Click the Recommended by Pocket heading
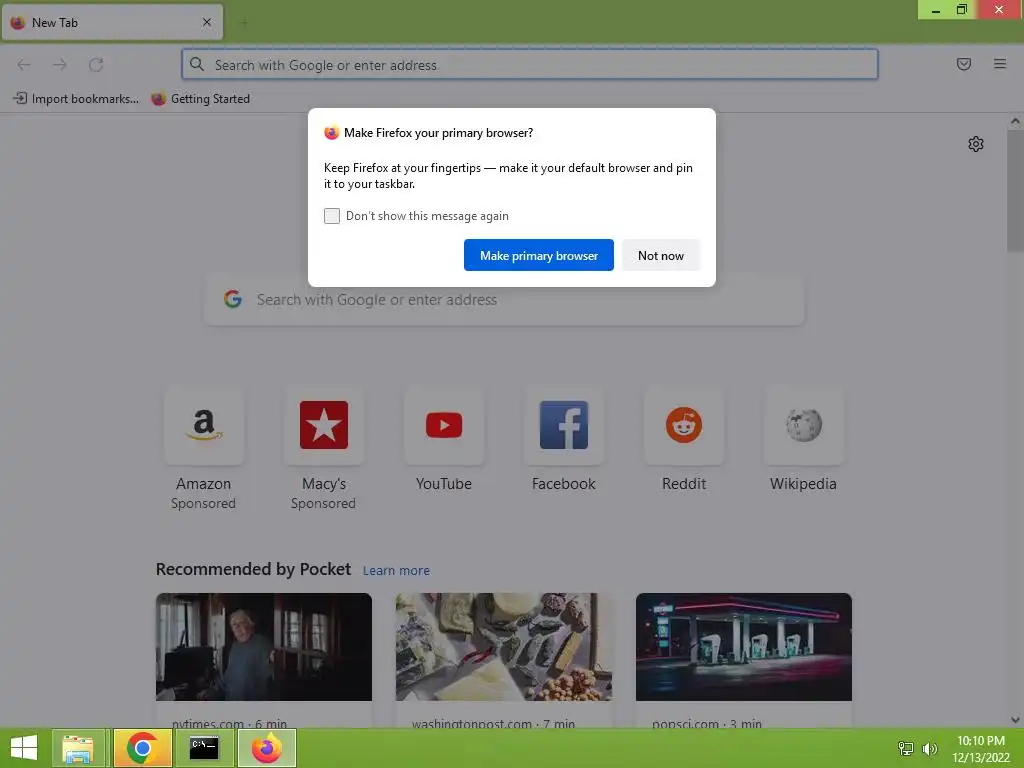The width and height of the screenshot is (1024, 768). 253,569
